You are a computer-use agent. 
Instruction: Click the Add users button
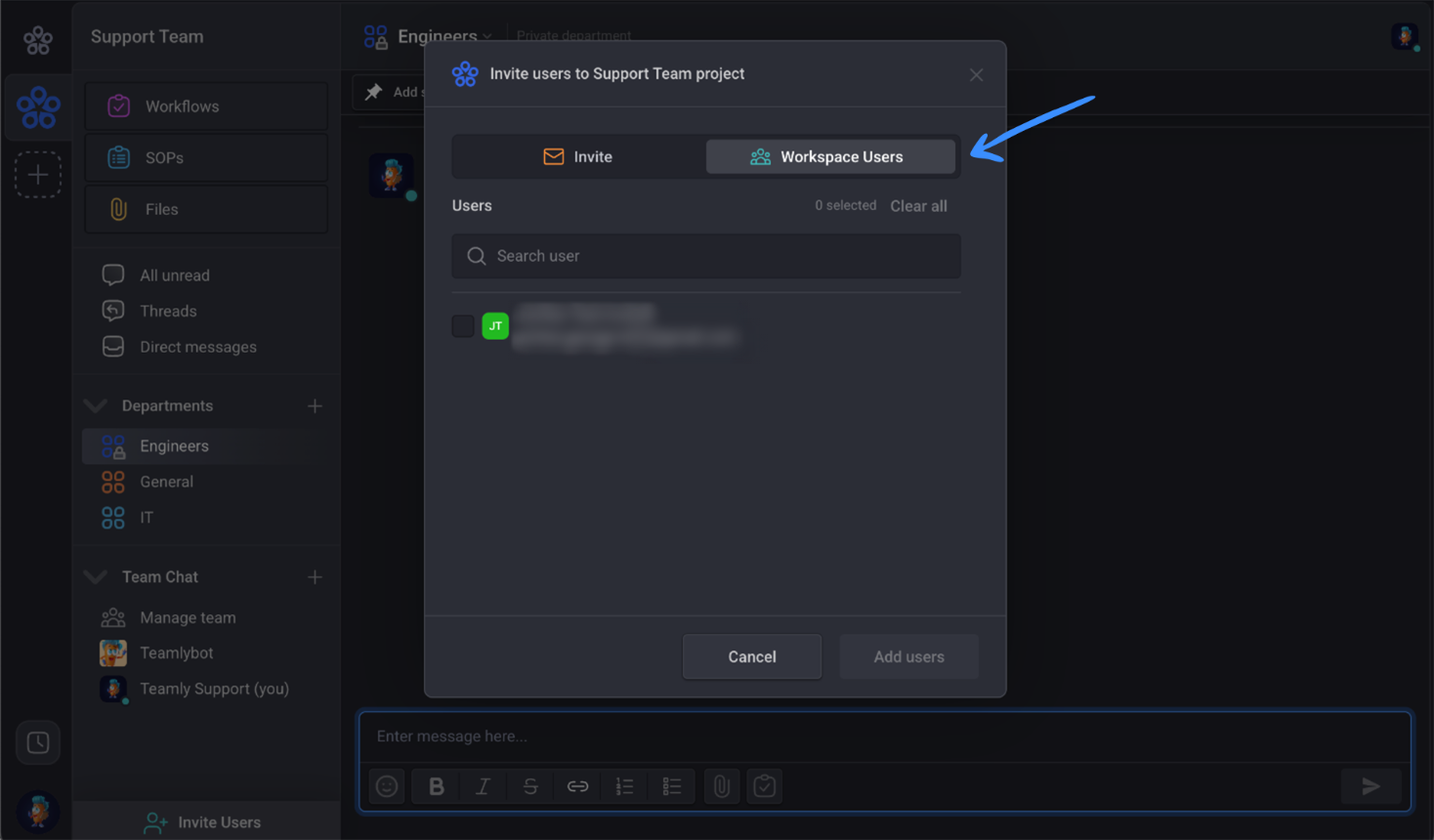pyautogui.click(x=908, y=657)
